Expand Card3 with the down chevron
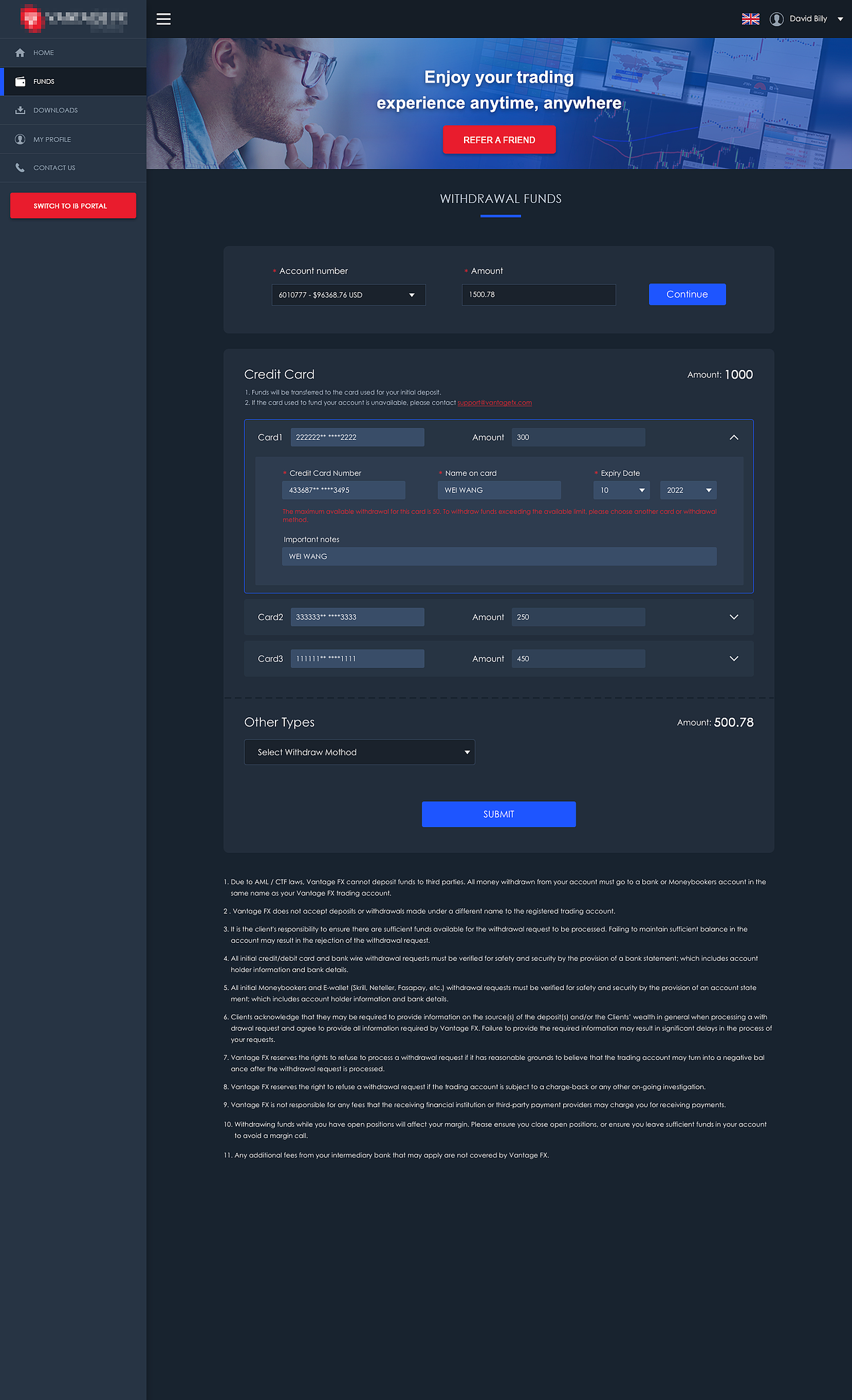 click(734, 659)
